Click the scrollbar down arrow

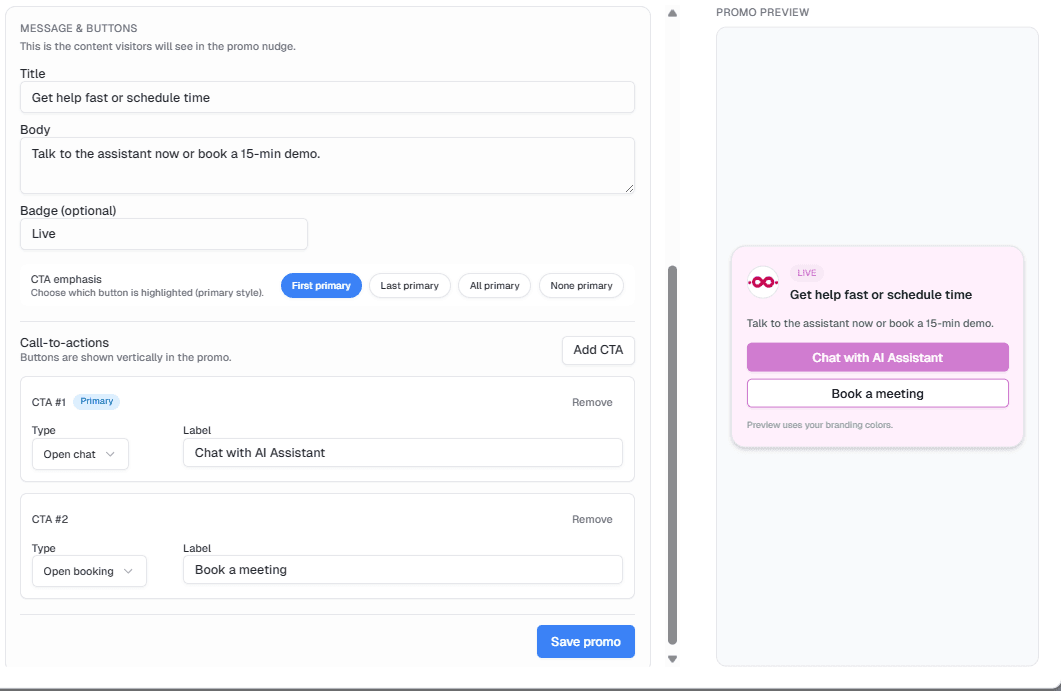(x=672, y=658)
